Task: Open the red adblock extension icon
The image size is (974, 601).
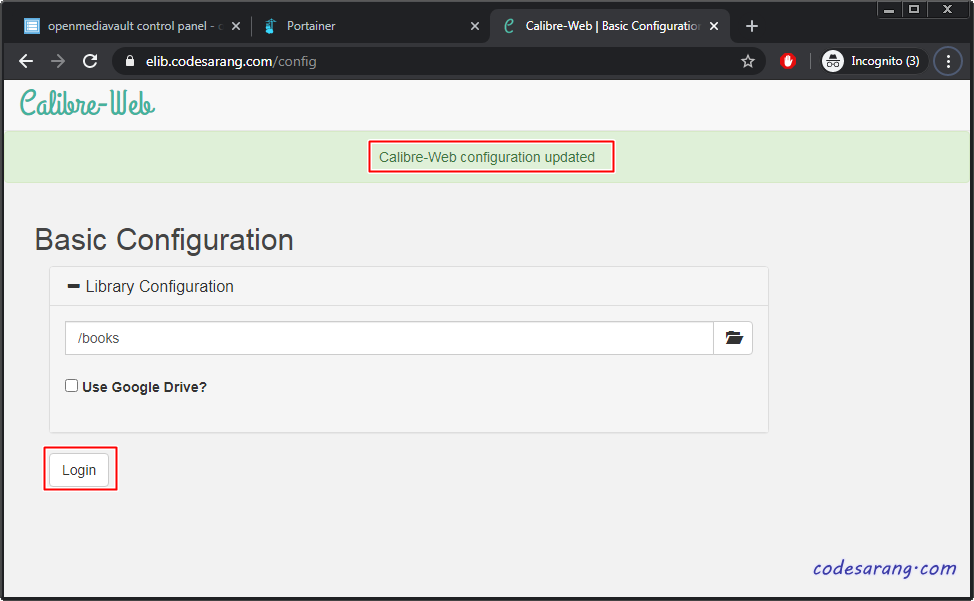Action: point(788,61)
